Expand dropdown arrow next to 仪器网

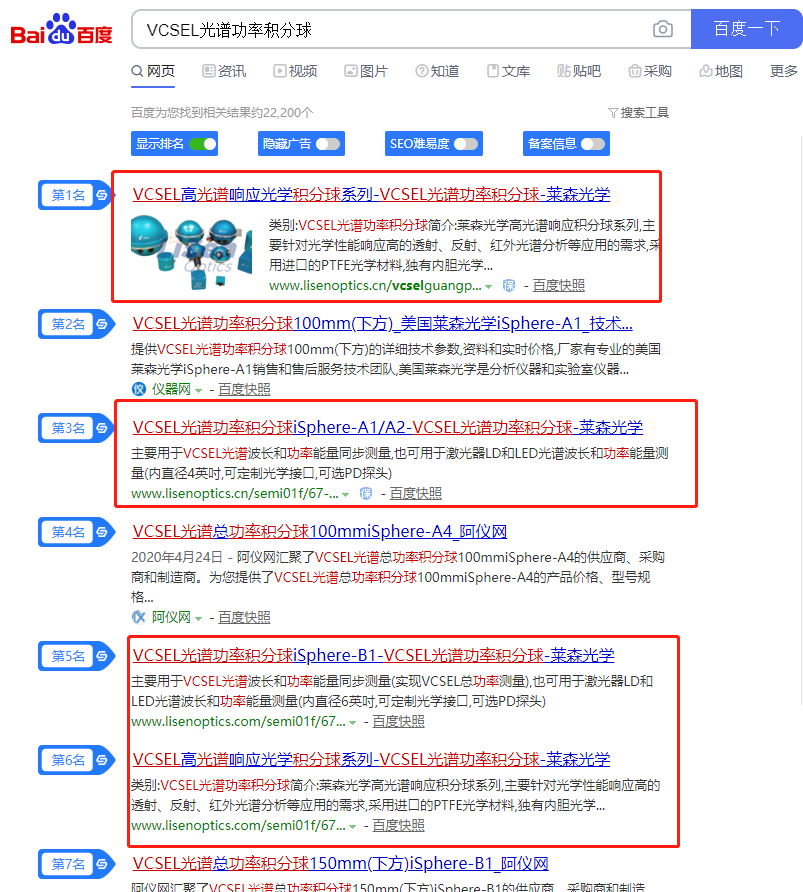(x=198, y=391)
